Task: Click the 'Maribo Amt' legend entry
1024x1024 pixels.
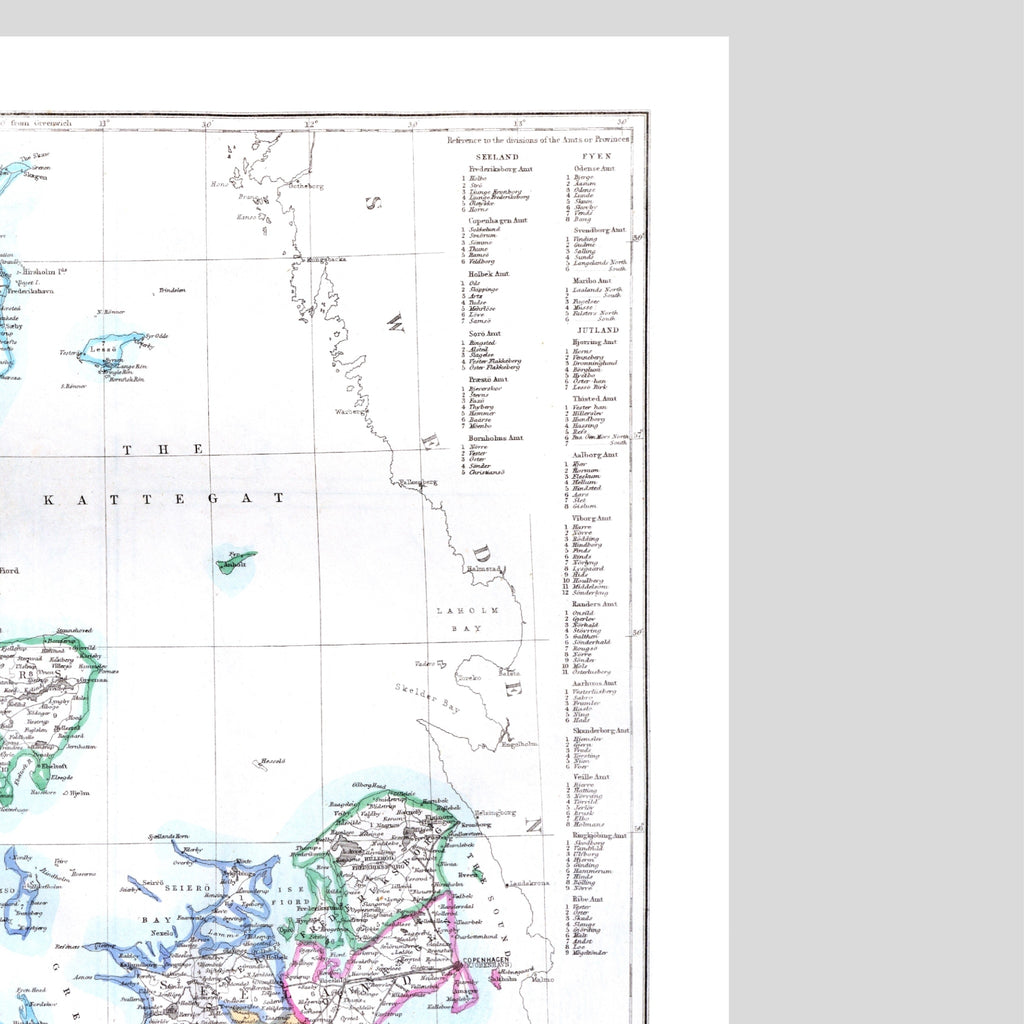Action: pyautogui.click(x=592, y=281)
